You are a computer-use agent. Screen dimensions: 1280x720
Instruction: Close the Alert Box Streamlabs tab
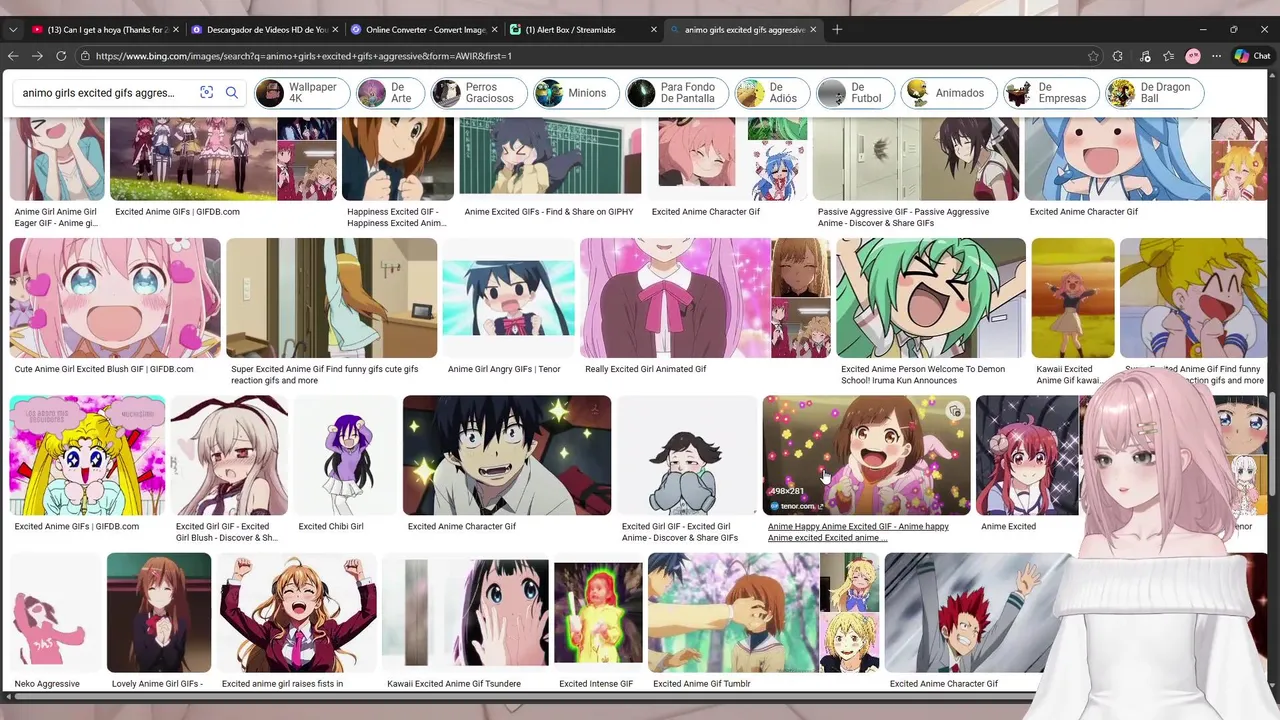pyautogui.click(x=654, y=30)
